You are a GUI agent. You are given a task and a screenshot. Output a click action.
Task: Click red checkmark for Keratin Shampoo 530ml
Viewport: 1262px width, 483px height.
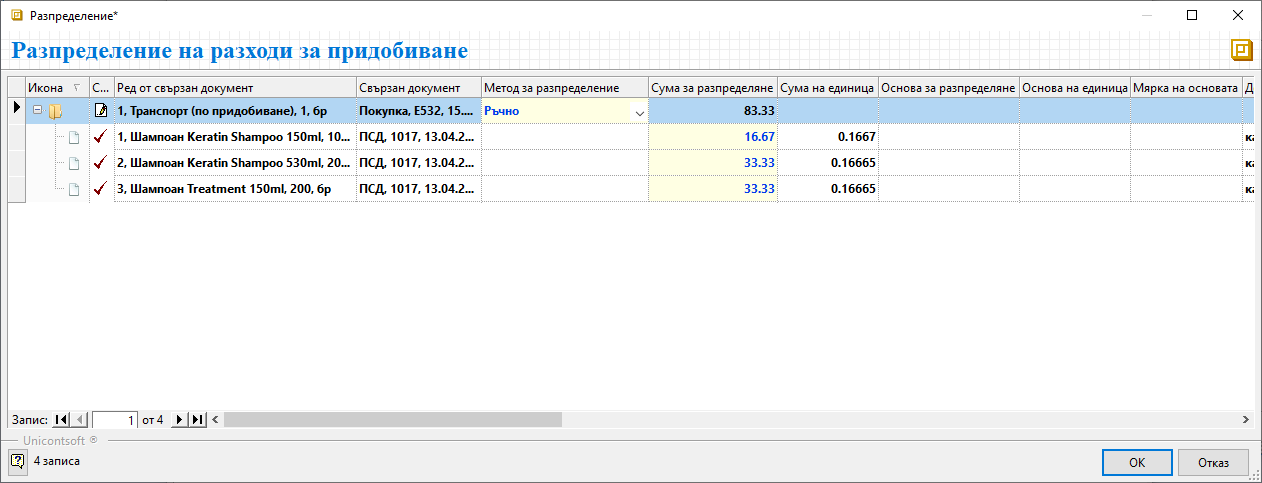click(x=100, y=163)
